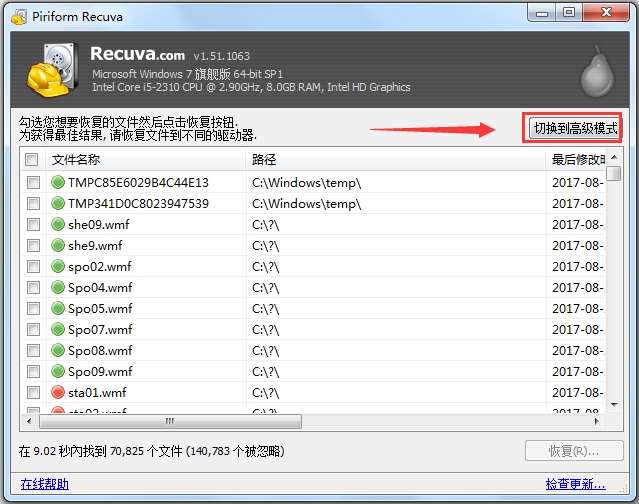Screen dimensions: 639x504
Task: Enable the Spo08.wmf checkbox
Action: [x=33, y=350]
